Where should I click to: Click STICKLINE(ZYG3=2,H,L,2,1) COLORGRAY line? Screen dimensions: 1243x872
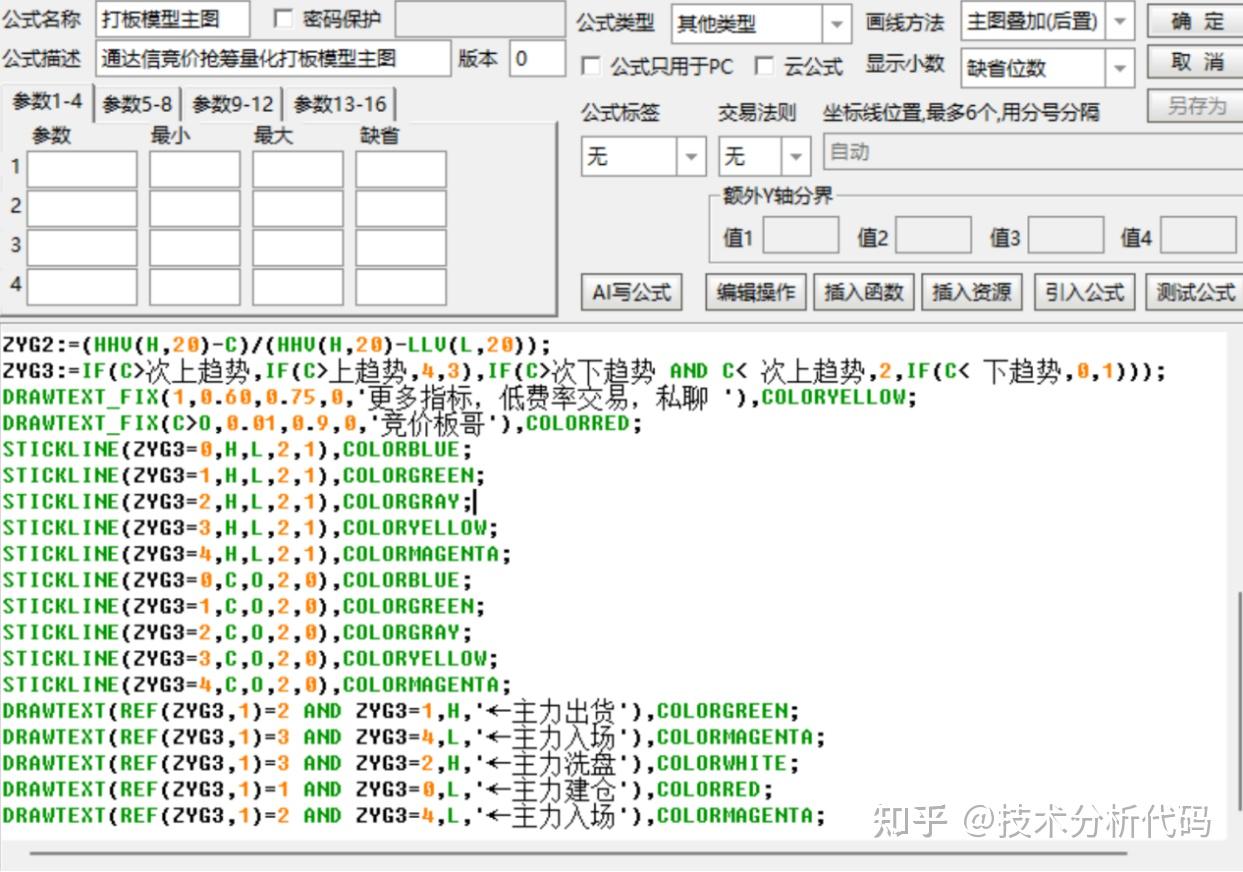coord(236,501)
